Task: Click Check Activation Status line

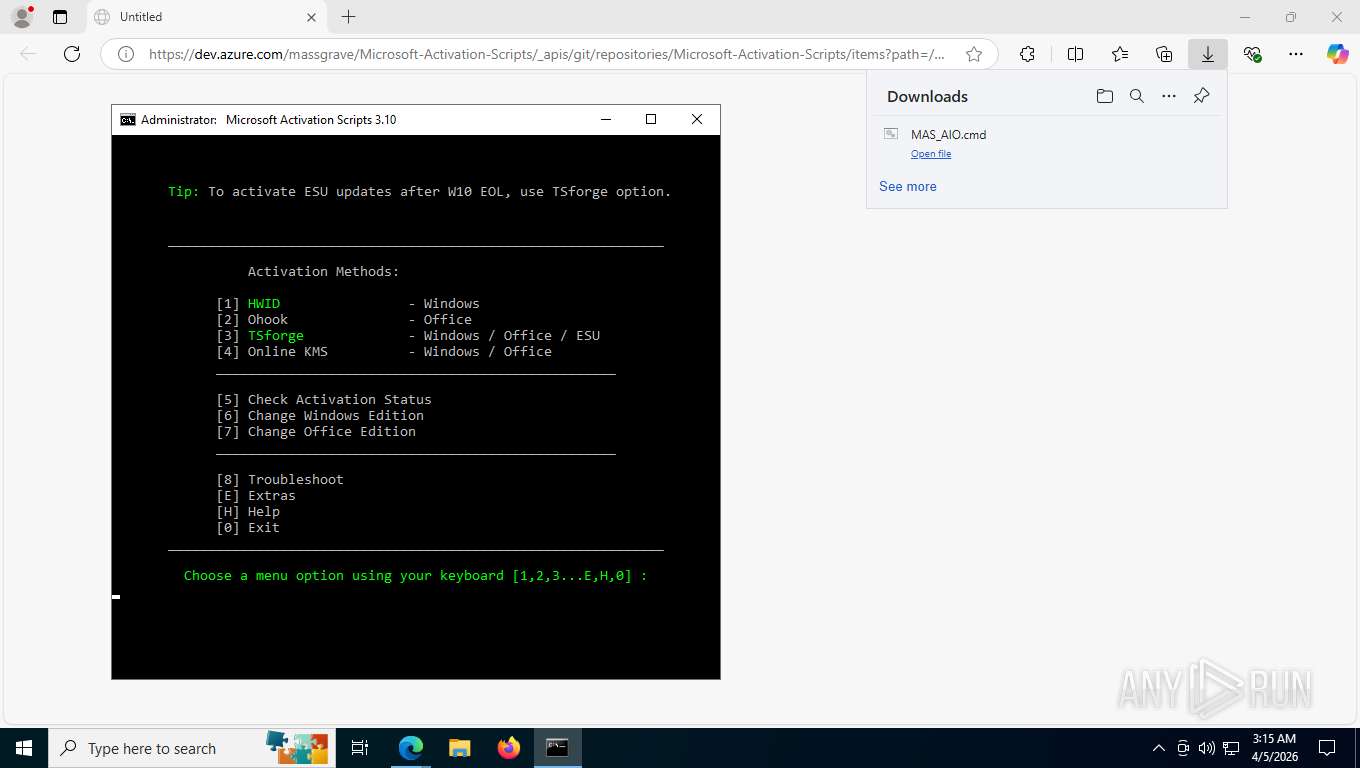Action: tap(324, 400)
